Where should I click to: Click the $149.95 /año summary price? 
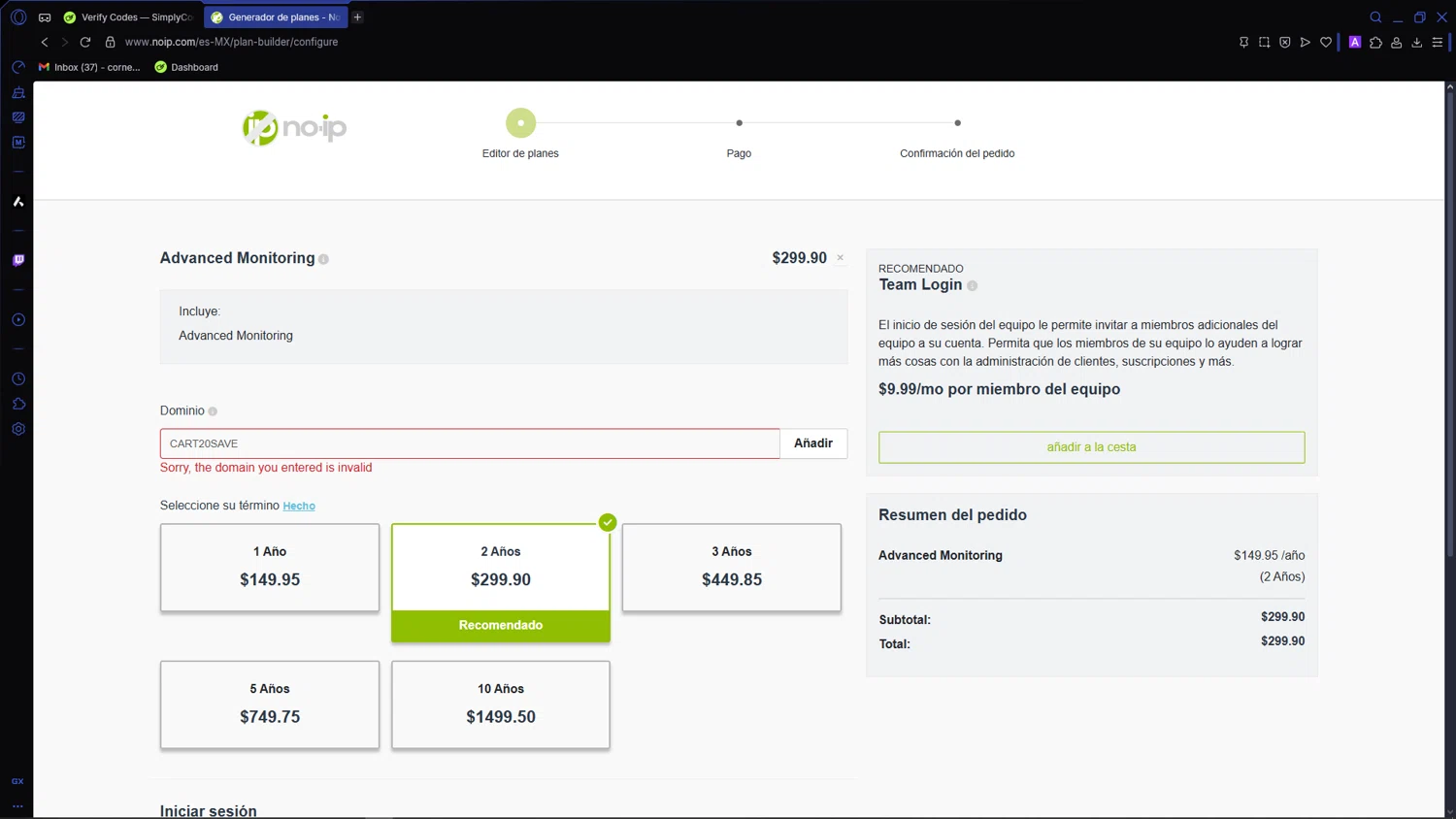point(1269,556)
